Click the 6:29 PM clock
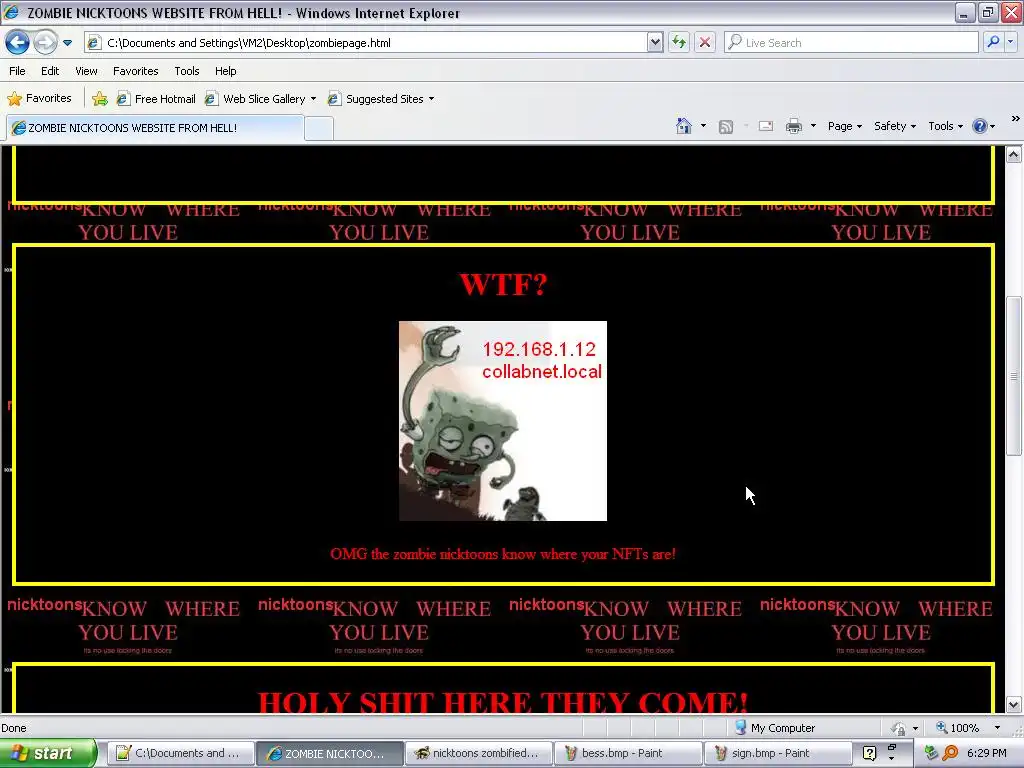1024x768 pixels. (x=987, y=753)
